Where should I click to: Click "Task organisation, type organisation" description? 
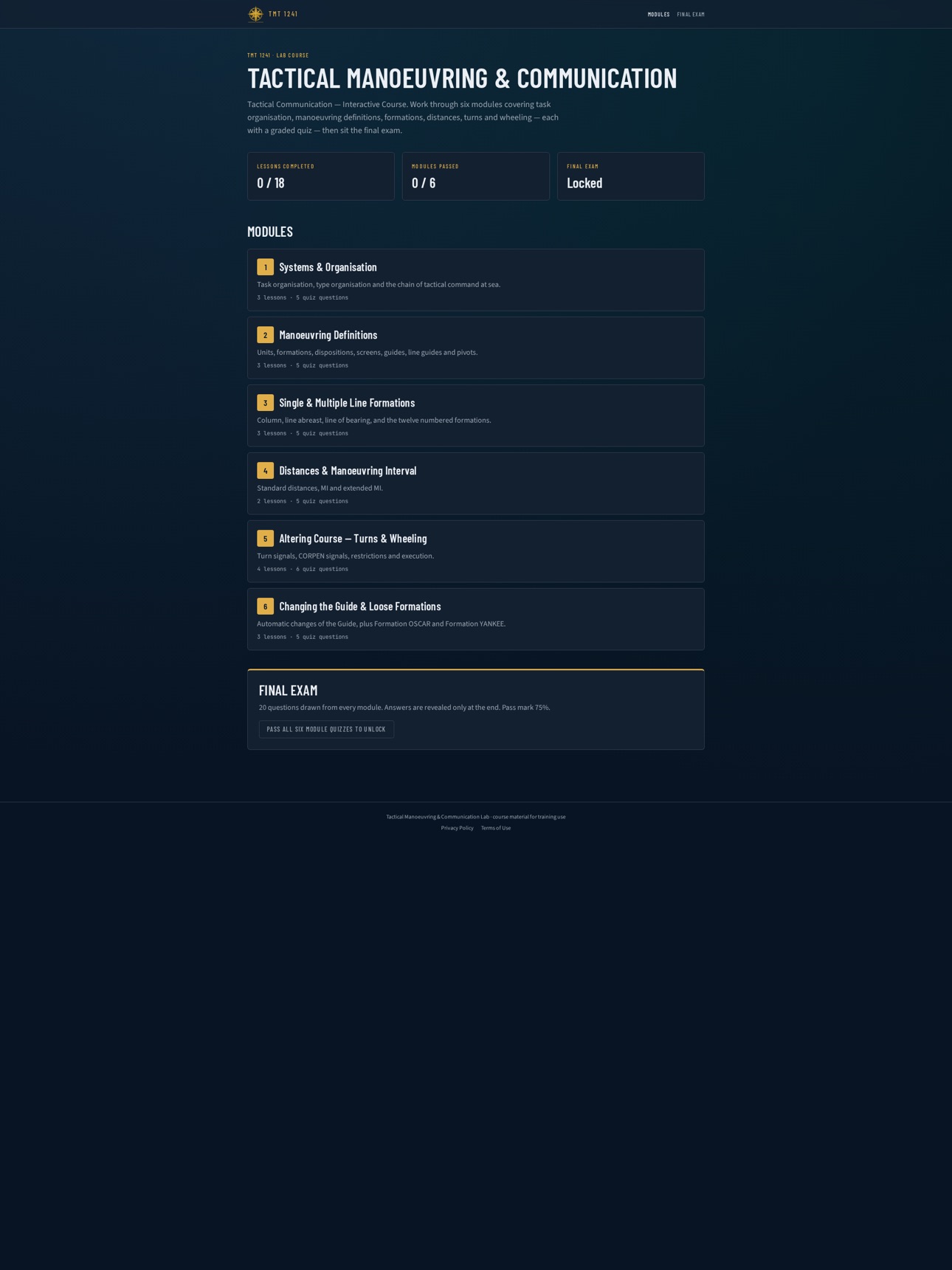(x=379, y=285)
